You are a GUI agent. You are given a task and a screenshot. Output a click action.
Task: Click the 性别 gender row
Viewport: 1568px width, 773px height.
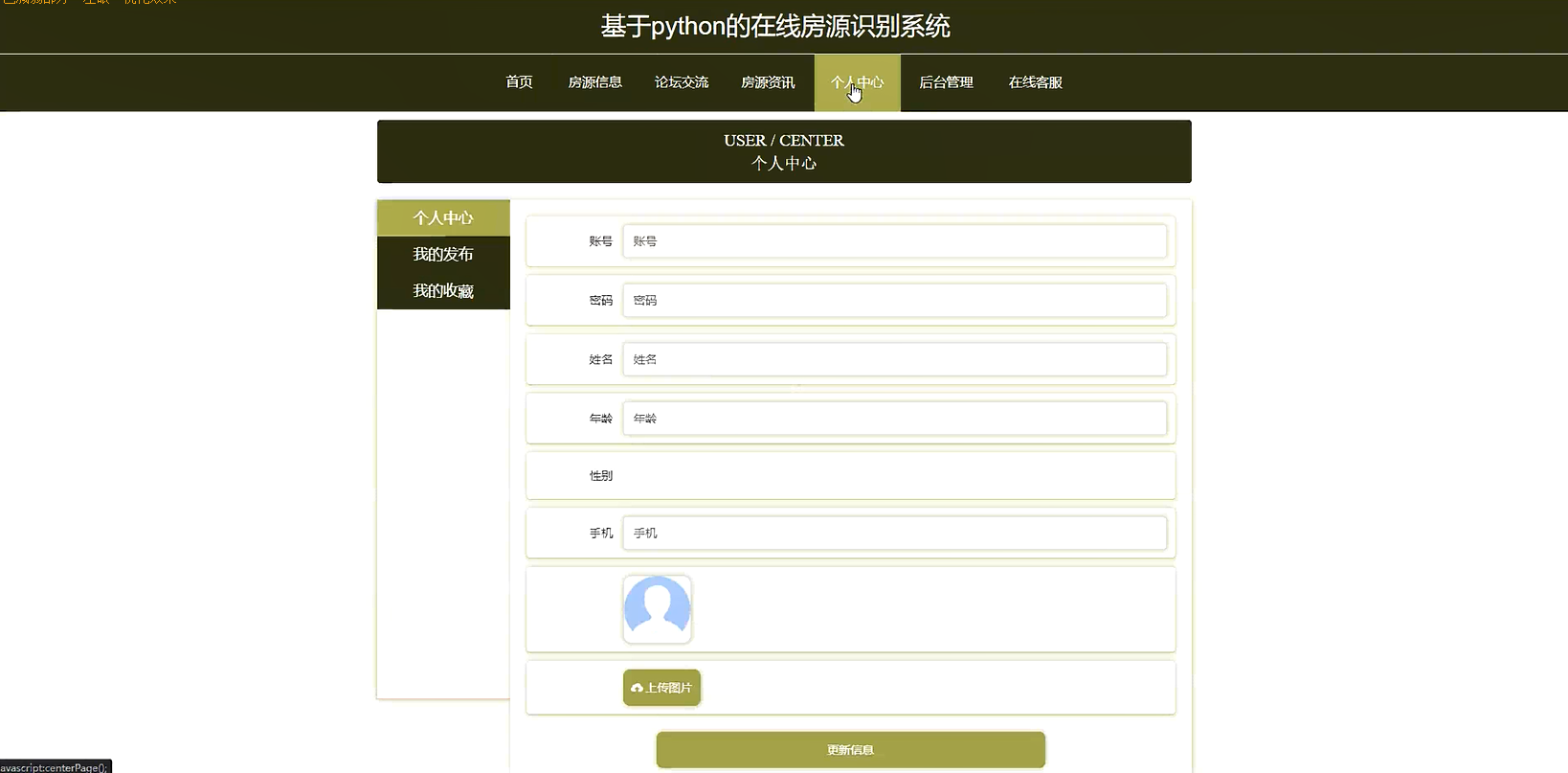coord(850,475)
